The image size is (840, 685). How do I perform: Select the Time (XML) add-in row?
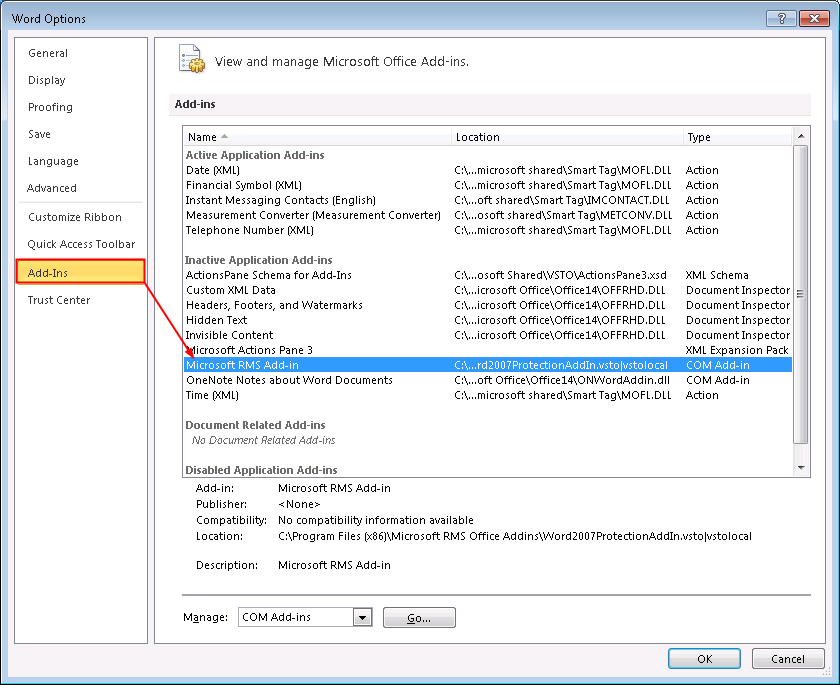coord(488,395)
